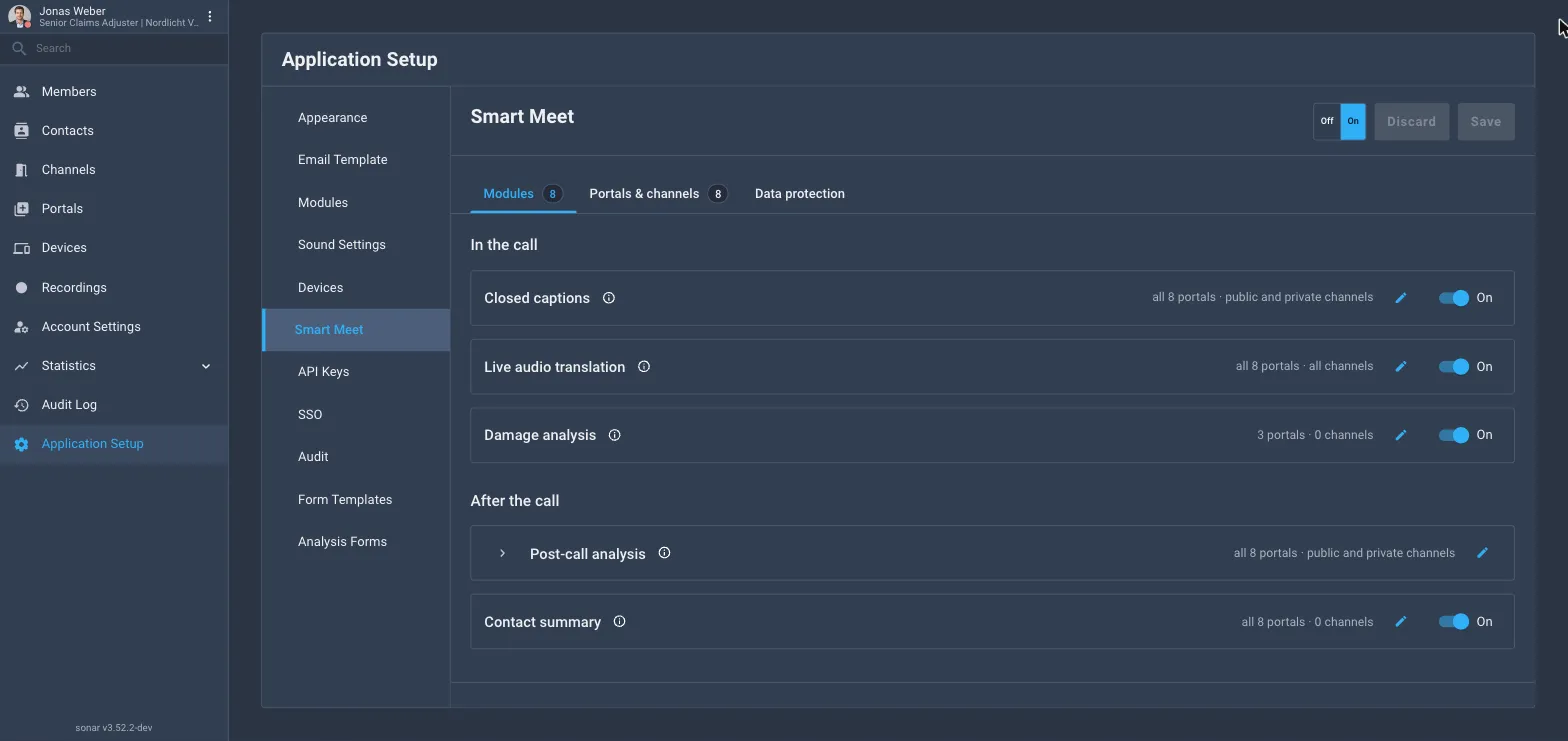This screenshot has width=1568, height=741.
Task: Disable the Damage analysis switch
Action: (x=1454, y=435)
